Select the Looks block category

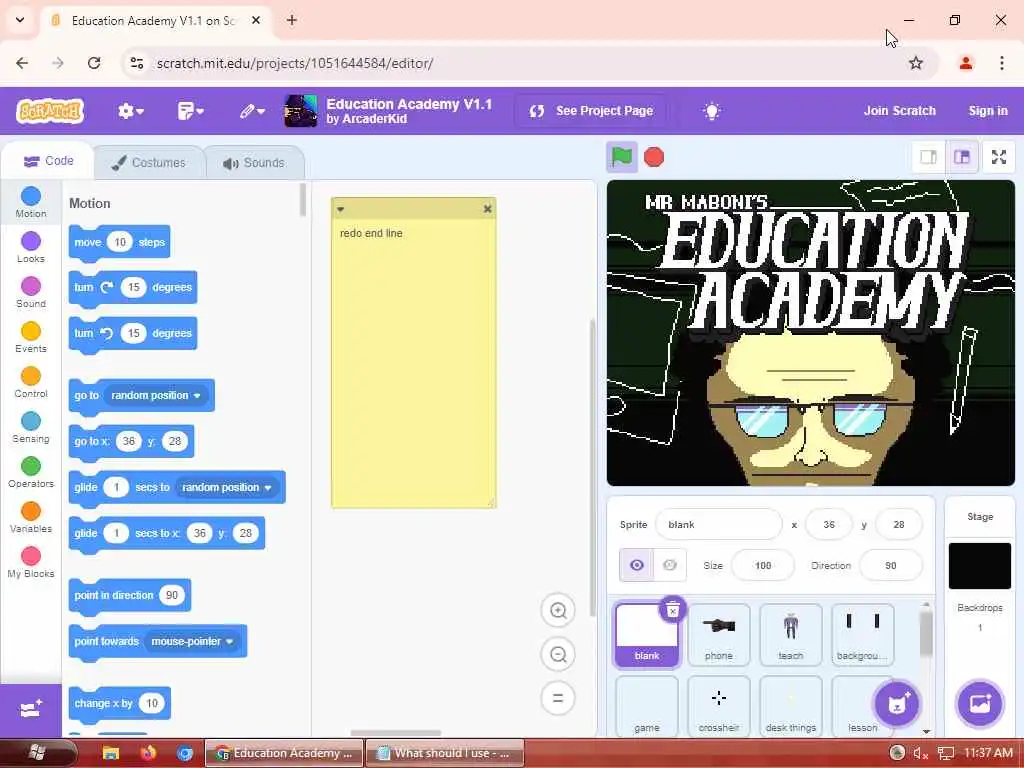pyautogui.click(x=31, y=248)
